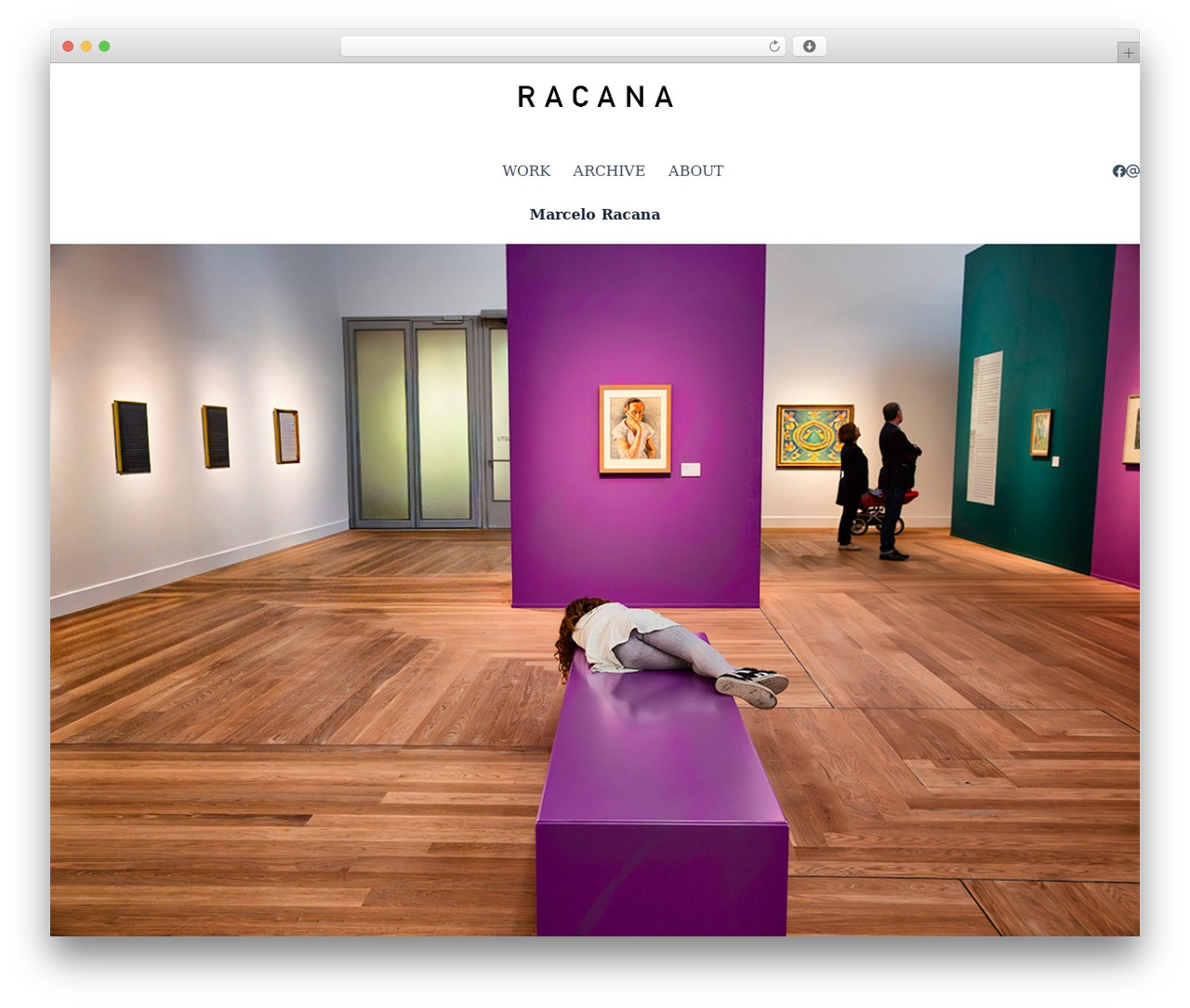The height and width of the screenshot is (1008, 1190).
Task: Click the RACANA site logo
Action: coord(595,97)
